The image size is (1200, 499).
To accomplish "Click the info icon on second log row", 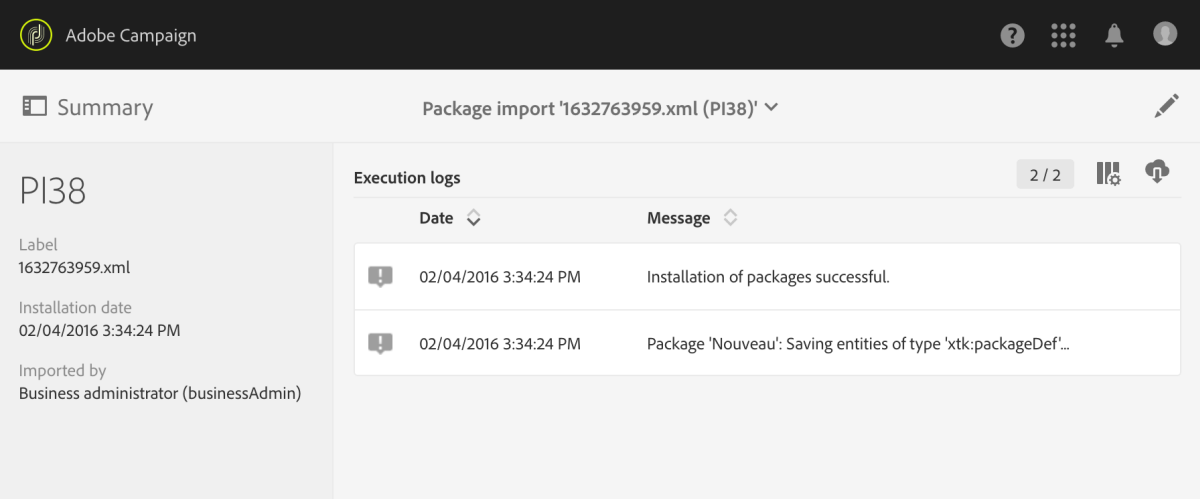I will tap(380, 344).
